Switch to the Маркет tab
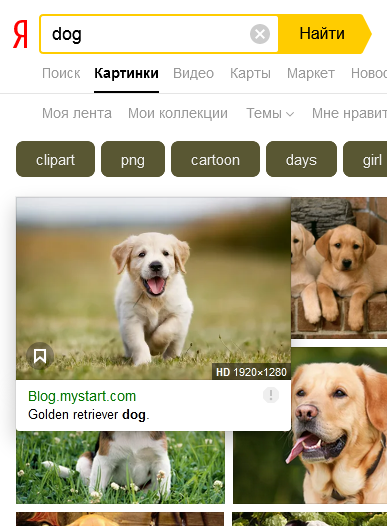The height and width of the screenshot is (526, 387). coord(311,73)
